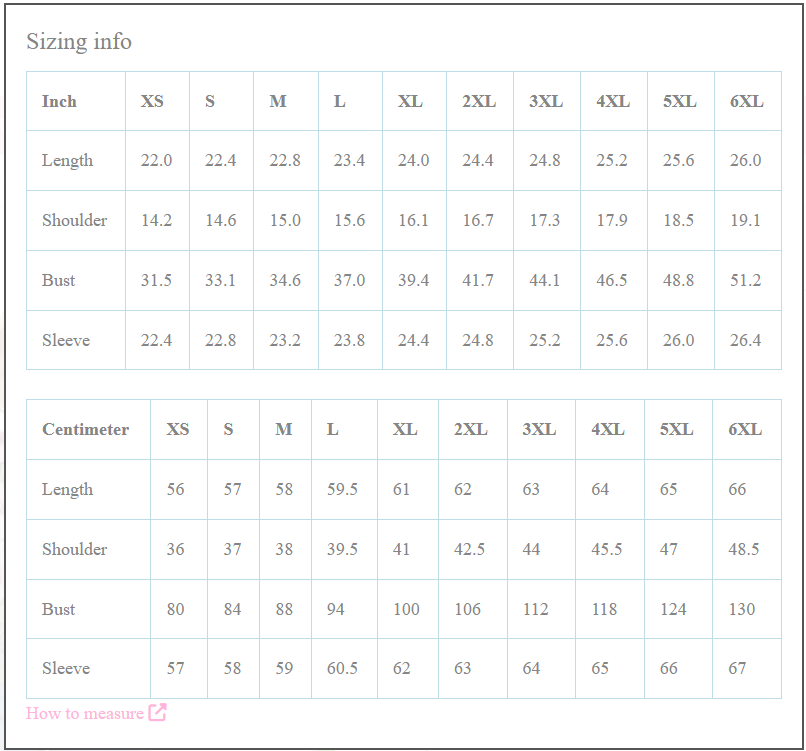Select the Bust row label in Inch table
Image resolution: width=806 pixels, height=751 pixels.
pyautogui.click(x=59, y=280)
